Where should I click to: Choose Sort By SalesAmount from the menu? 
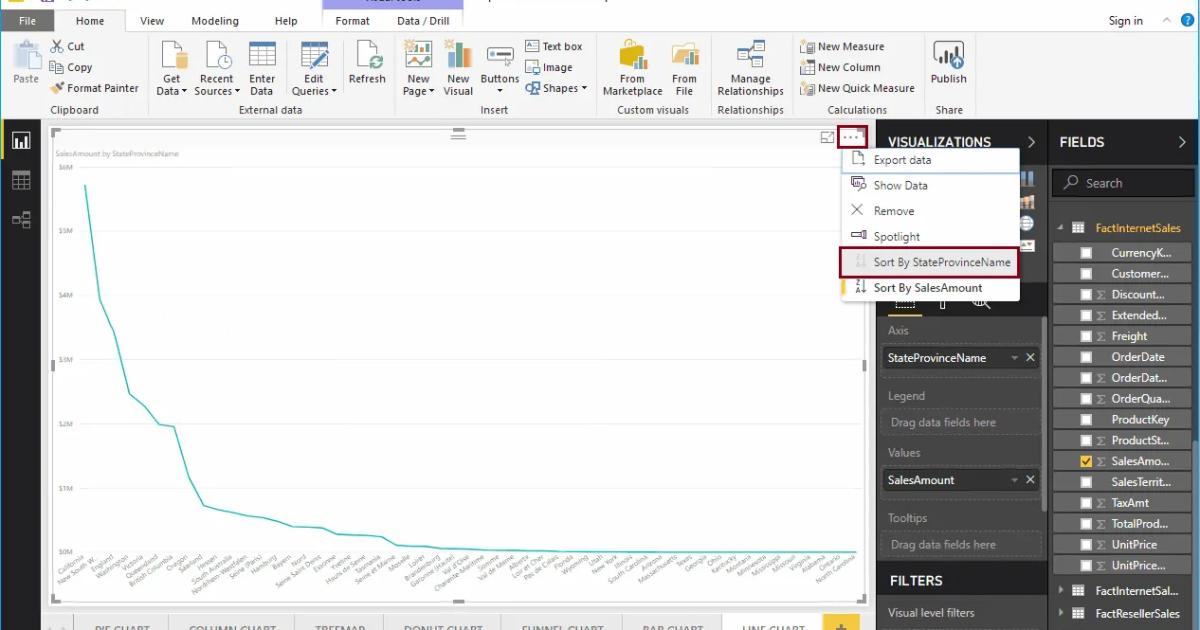coord(930,287)
